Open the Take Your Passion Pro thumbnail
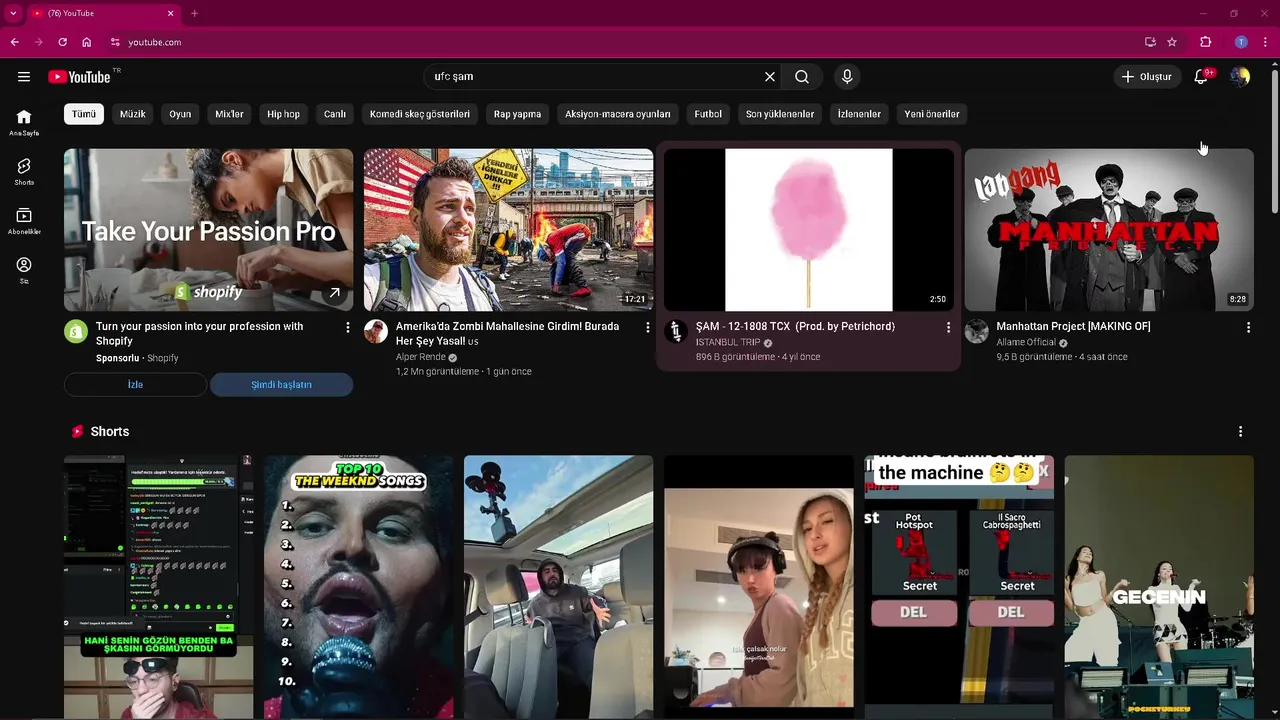 point(208,230)
